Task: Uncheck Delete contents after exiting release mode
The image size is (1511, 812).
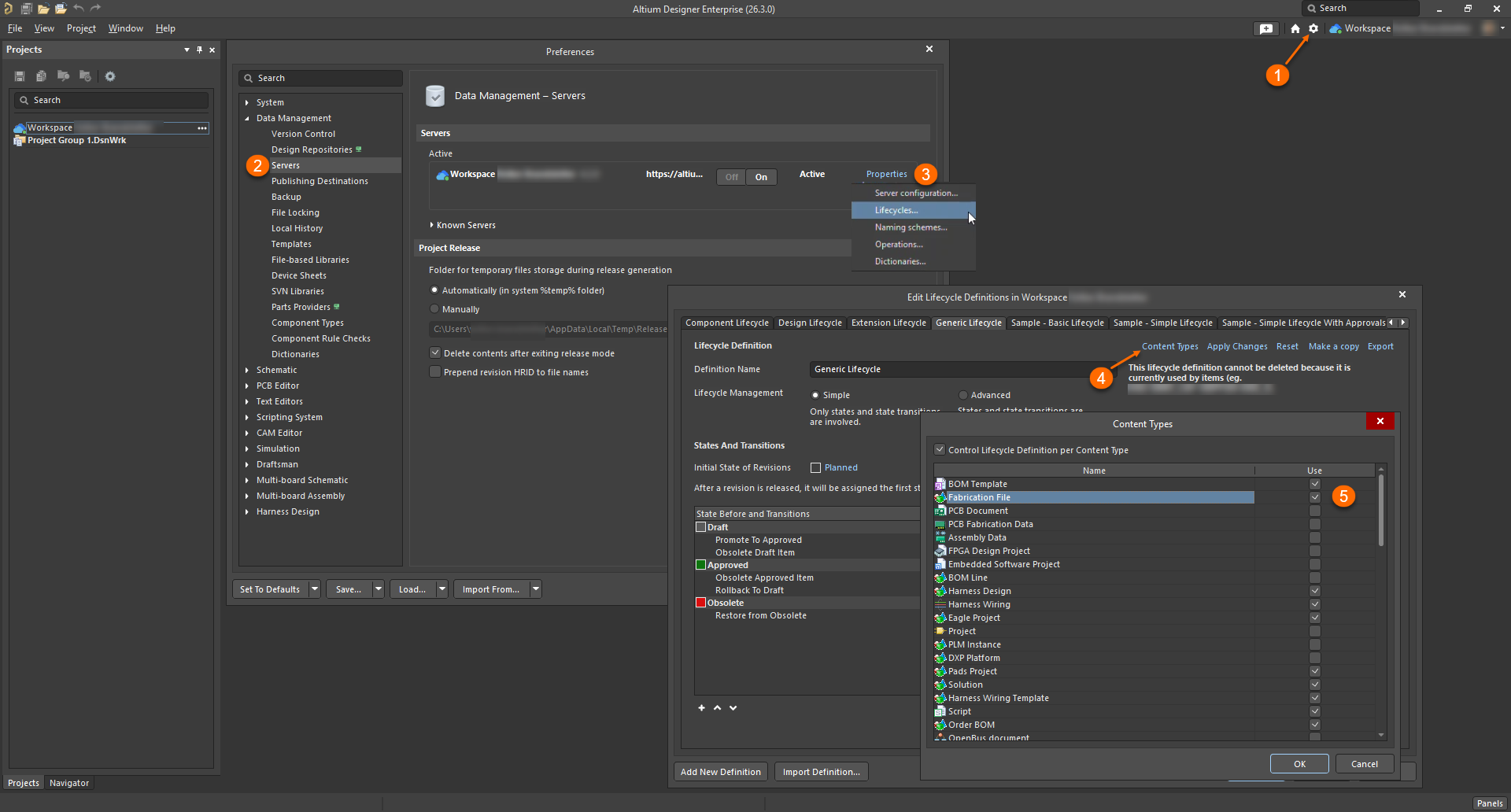Action: [x=434, y=353]
